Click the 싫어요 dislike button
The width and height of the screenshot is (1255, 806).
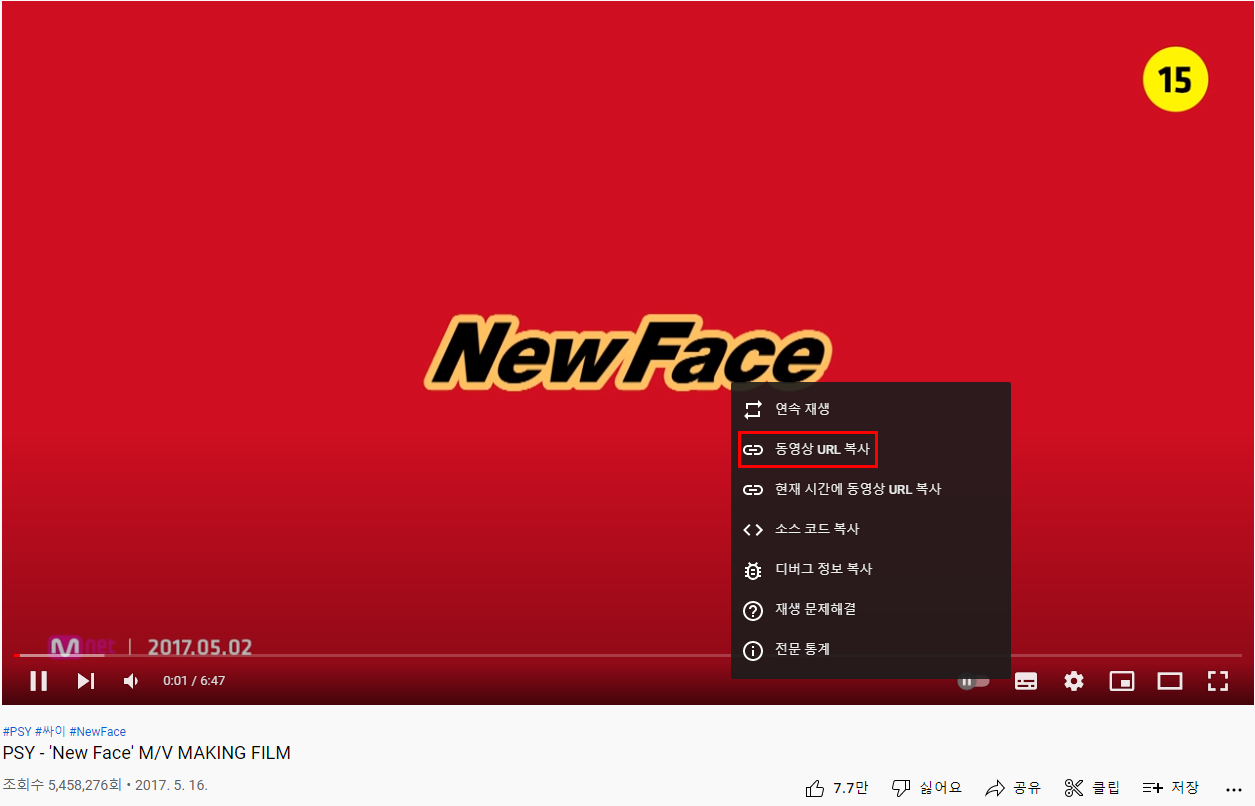click(926, 788)
